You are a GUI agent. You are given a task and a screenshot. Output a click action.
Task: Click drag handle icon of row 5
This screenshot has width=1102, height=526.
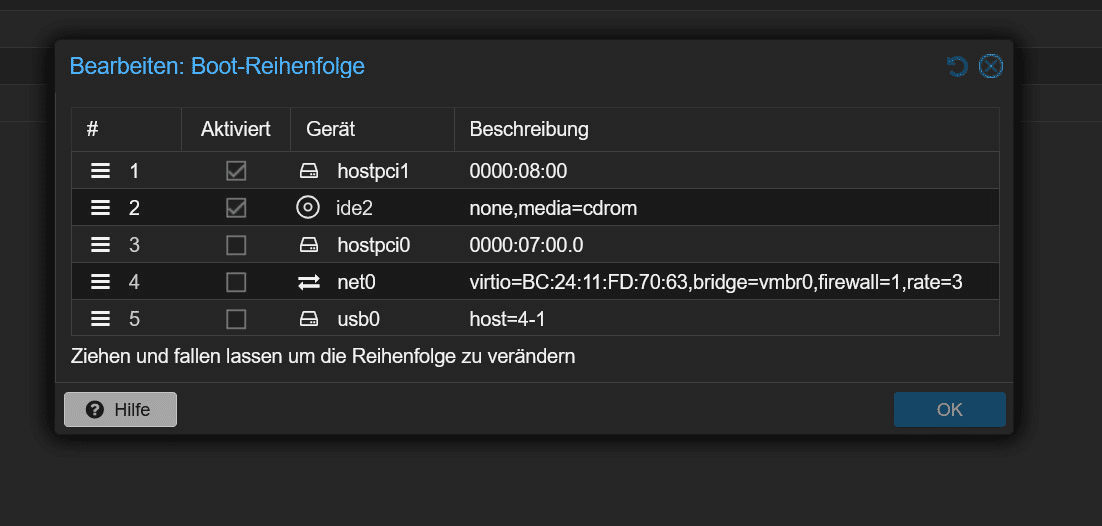pos(101,319)
